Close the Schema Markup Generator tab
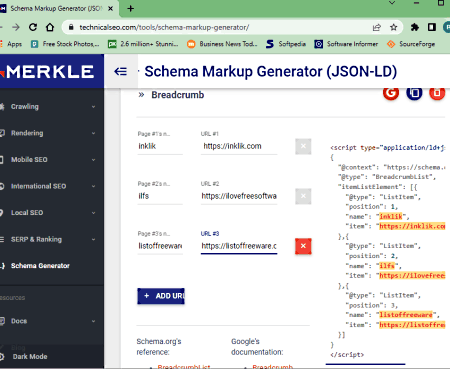 click(x=111, y=9)
